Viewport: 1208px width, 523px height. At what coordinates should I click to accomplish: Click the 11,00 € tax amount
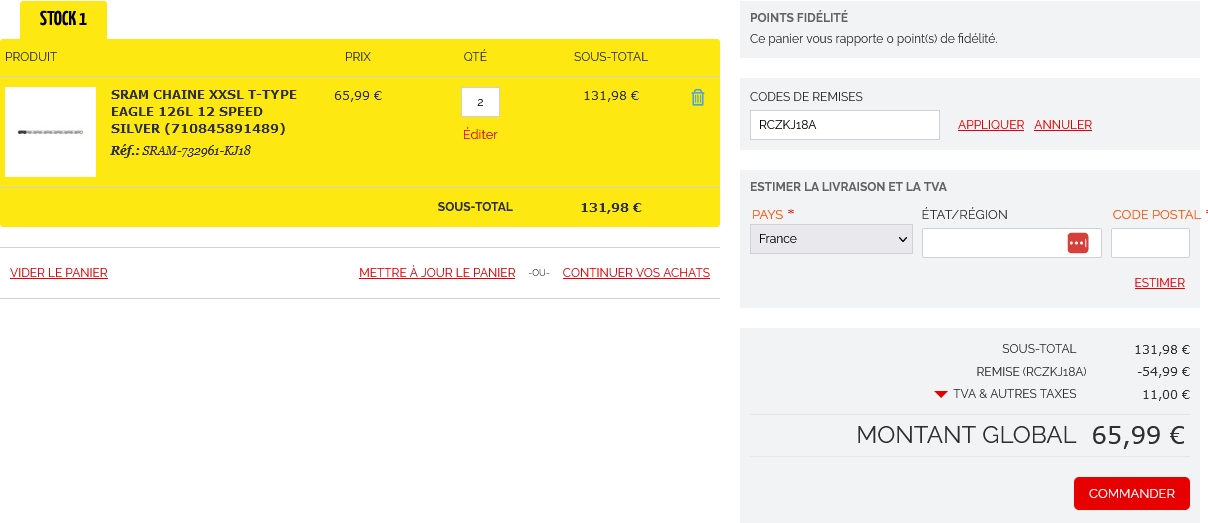coord(1166,395)
